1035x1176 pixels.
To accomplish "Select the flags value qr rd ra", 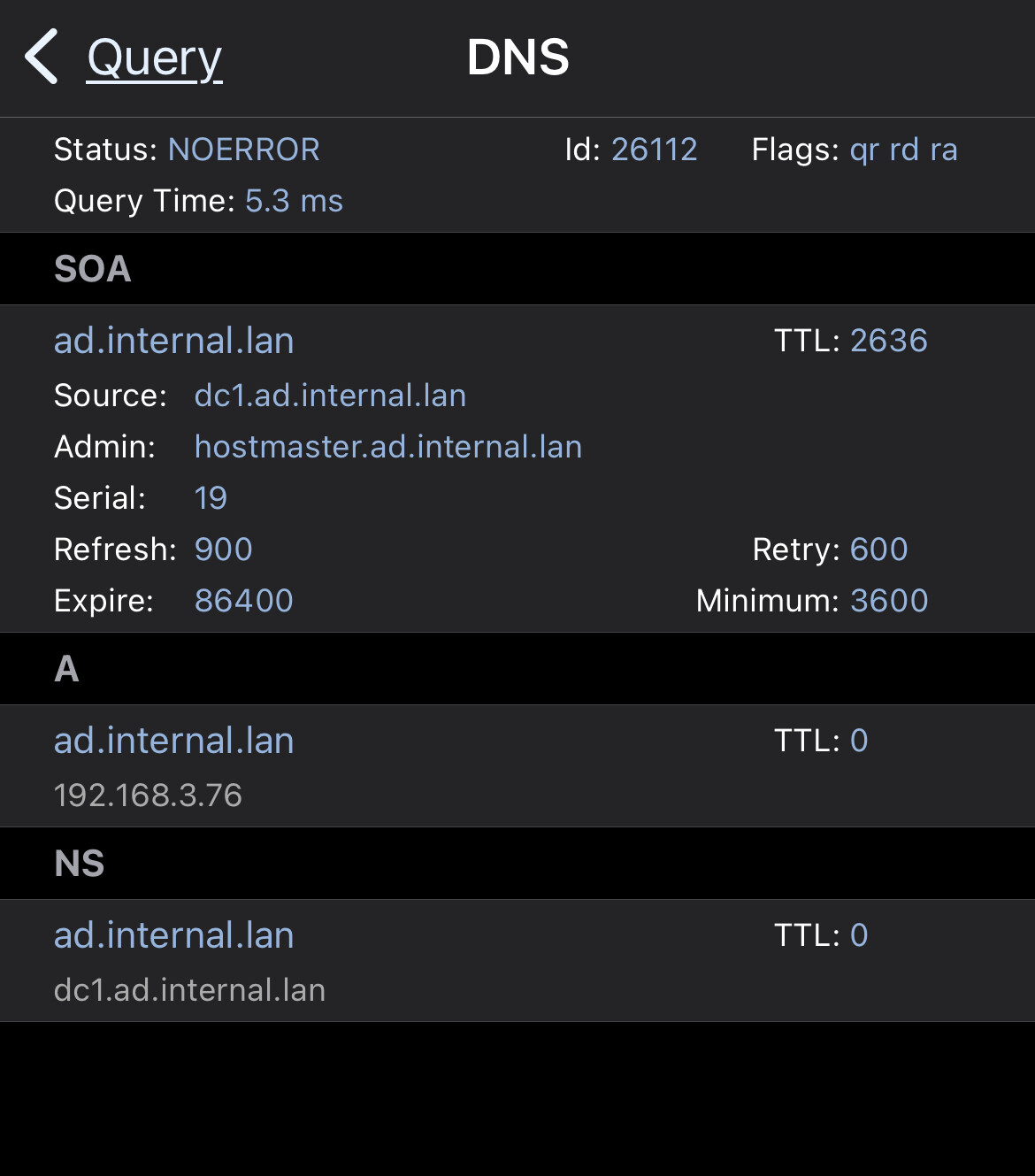I will pos(903,150).
